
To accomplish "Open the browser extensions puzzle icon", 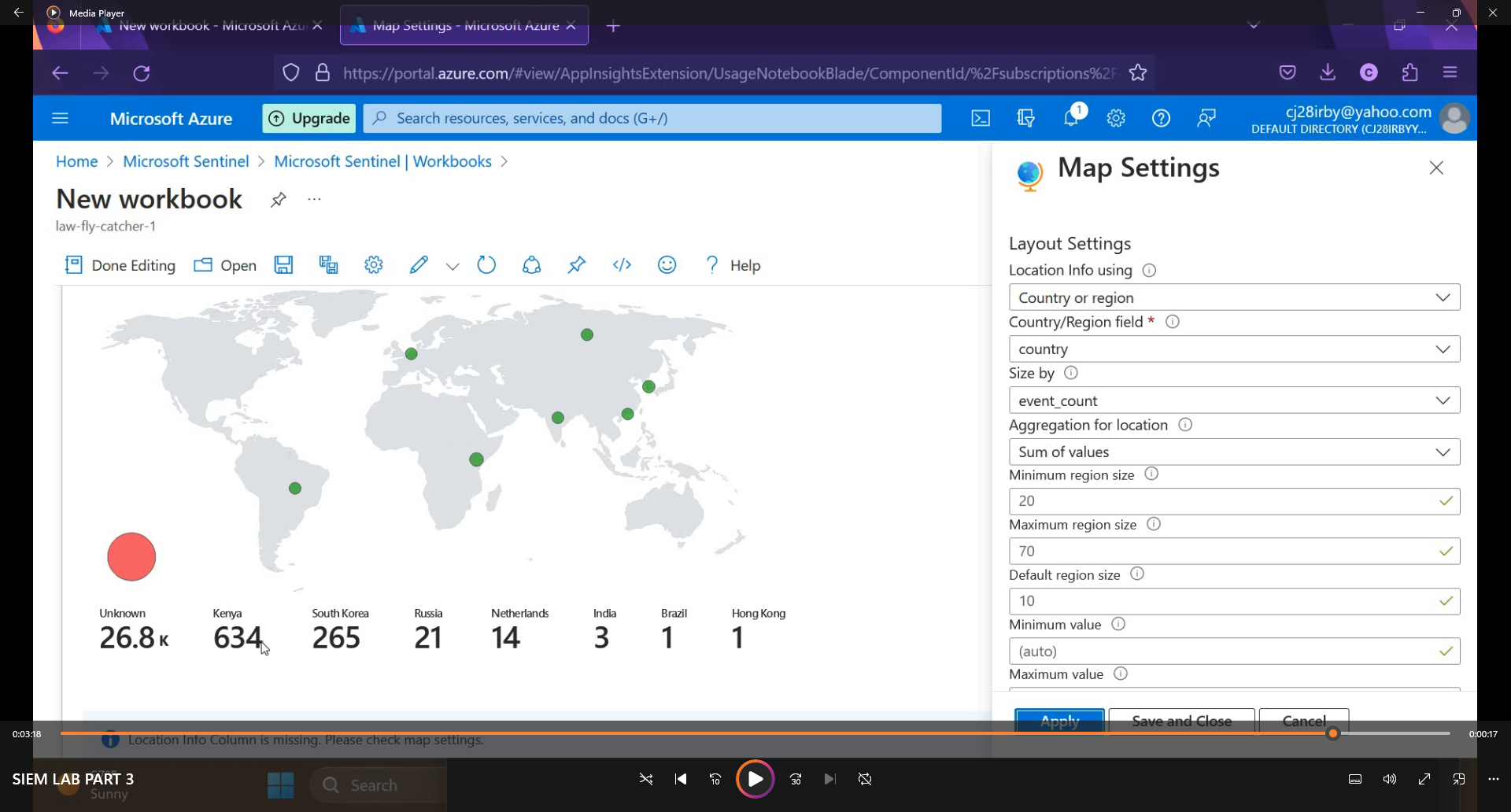I will (1410, 72).
